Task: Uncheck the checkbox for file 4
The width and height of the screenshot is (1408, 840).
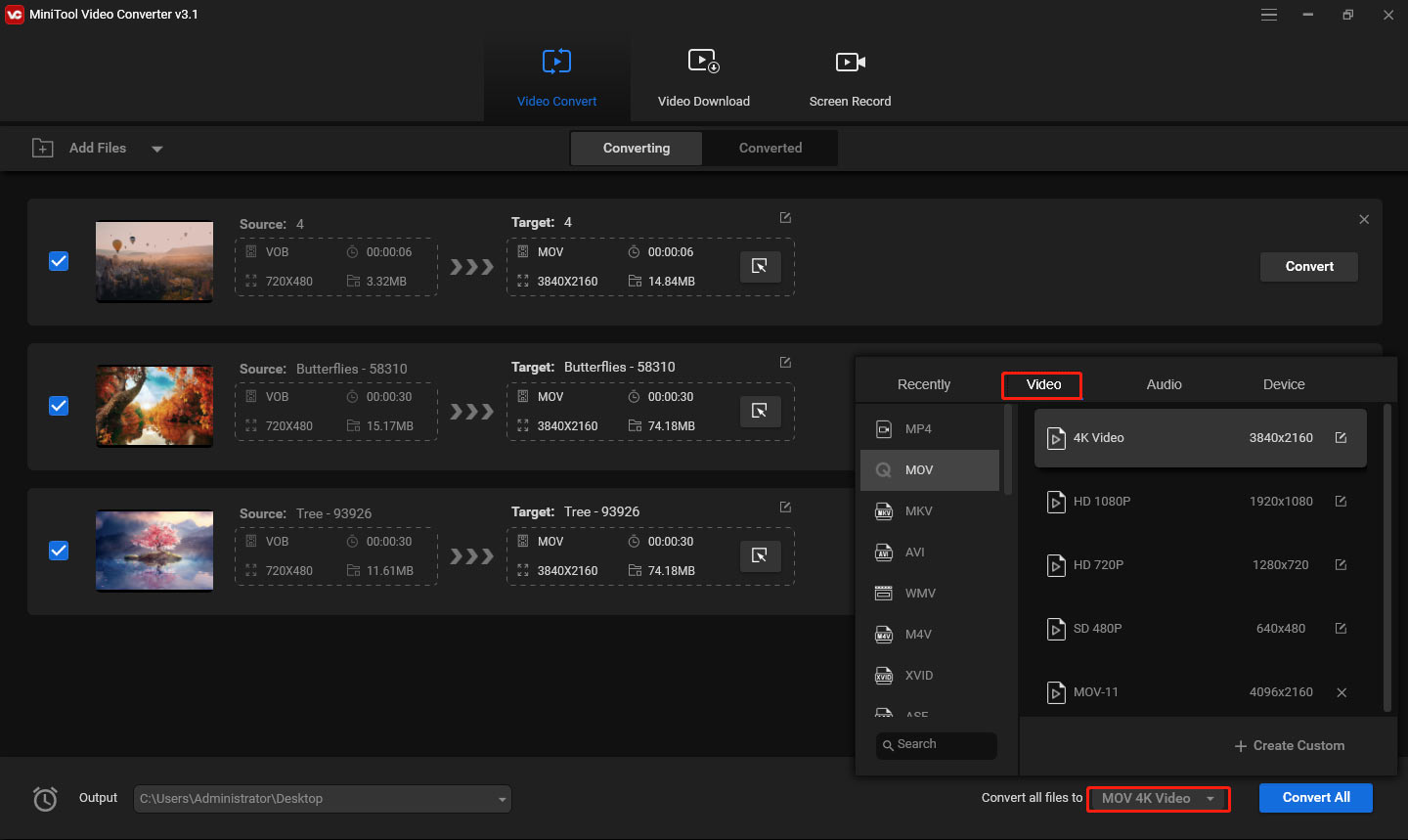Action: click(x=59, y=261)
